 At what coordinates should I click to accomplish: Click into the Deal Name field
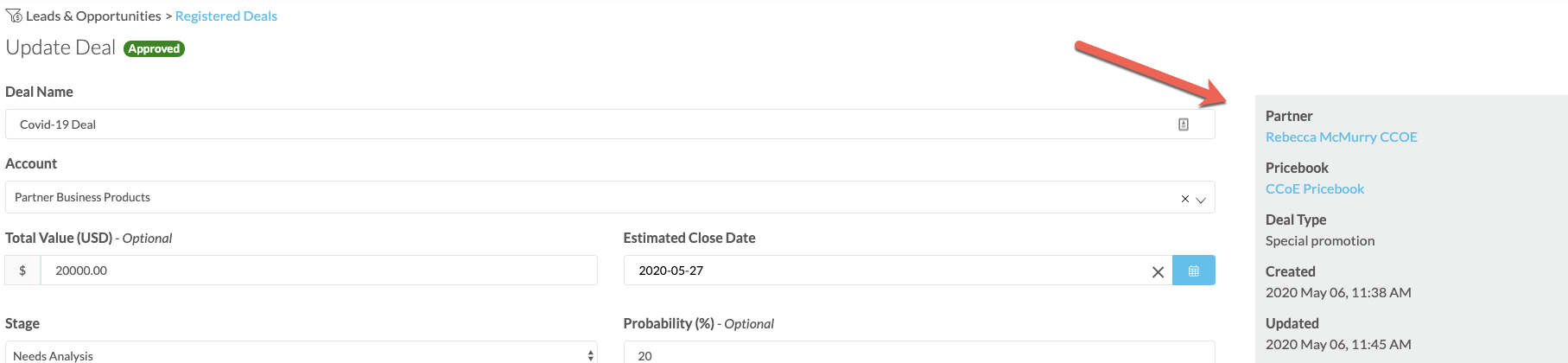587,124
